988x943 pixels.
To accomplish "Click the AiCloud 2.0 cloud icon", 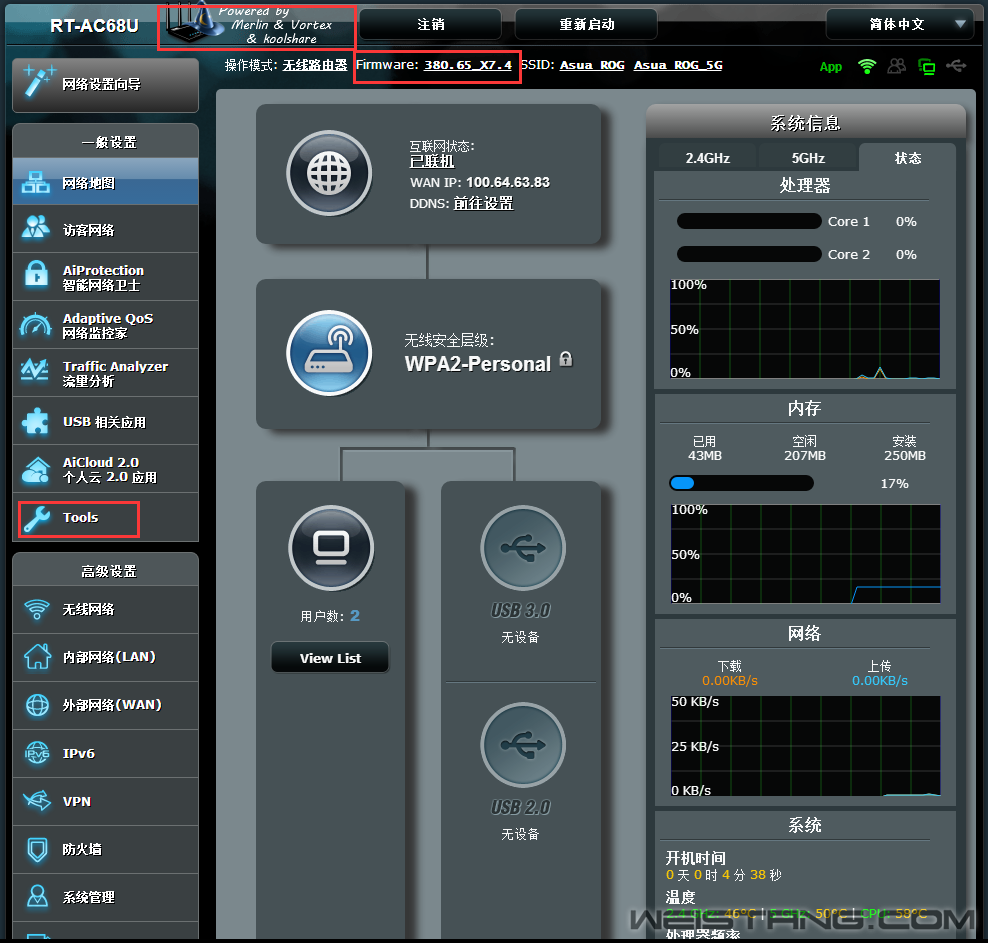I will pos(36,470).
